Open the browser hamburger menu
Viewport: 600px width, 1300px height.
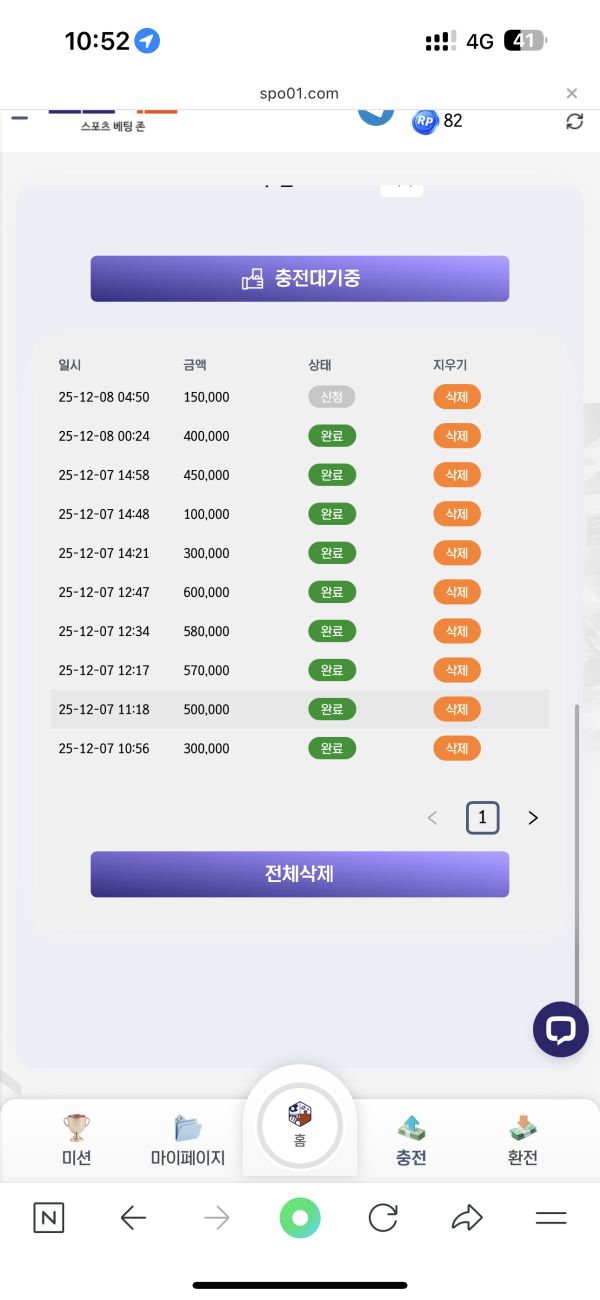551,1217
